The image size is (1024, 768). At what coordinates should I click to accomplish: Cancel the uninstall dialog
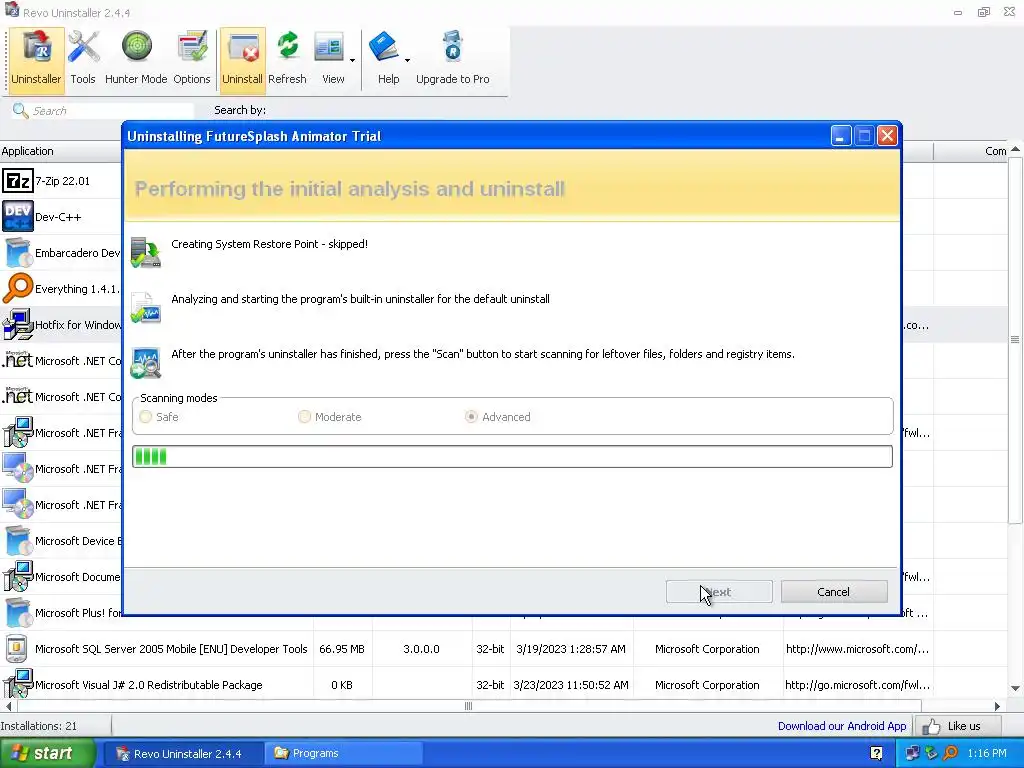coord(834,592)
